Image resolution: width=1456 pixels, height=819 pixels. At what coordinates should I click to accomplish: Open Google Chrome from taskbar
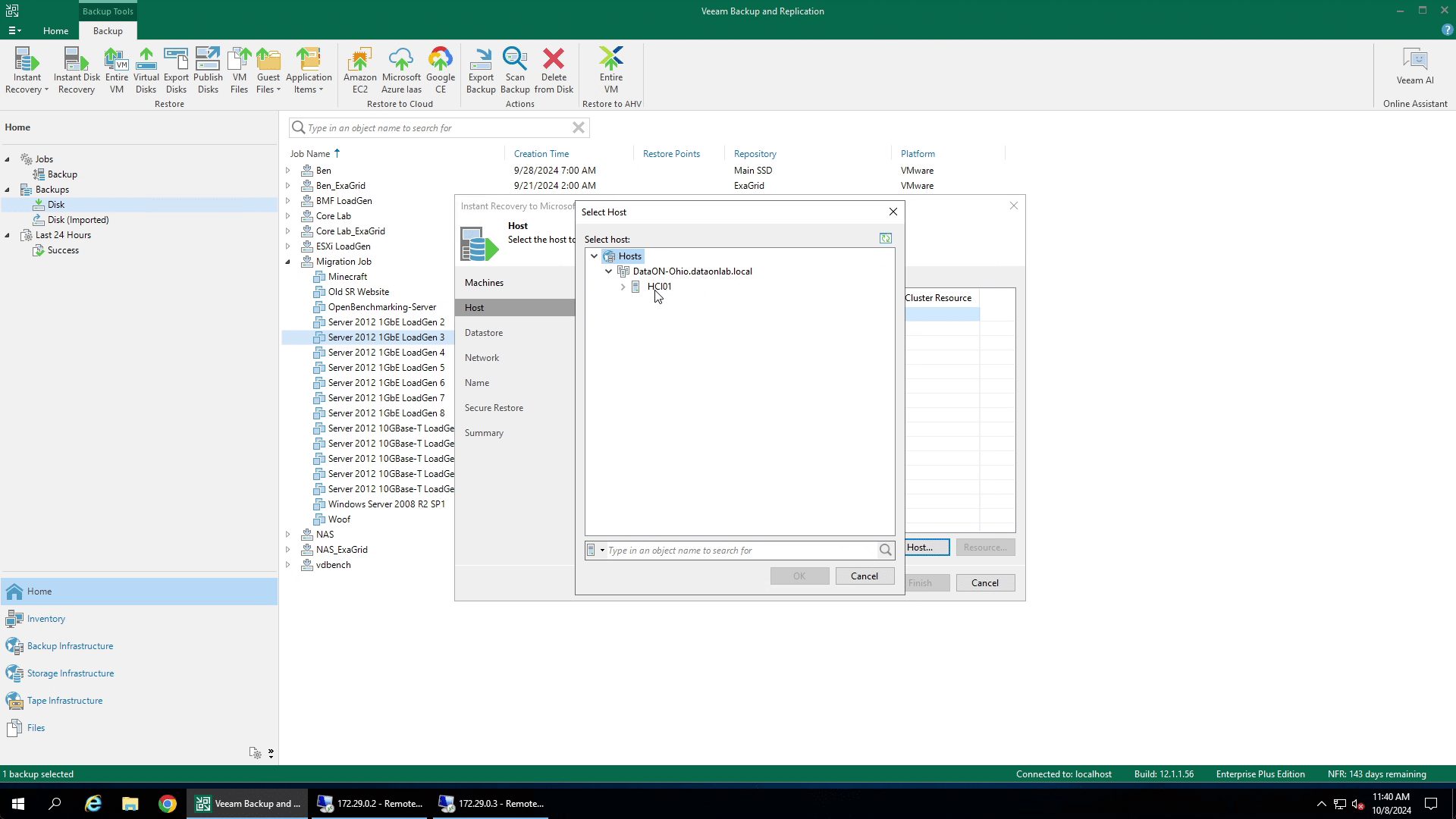(x=167, y=804)
